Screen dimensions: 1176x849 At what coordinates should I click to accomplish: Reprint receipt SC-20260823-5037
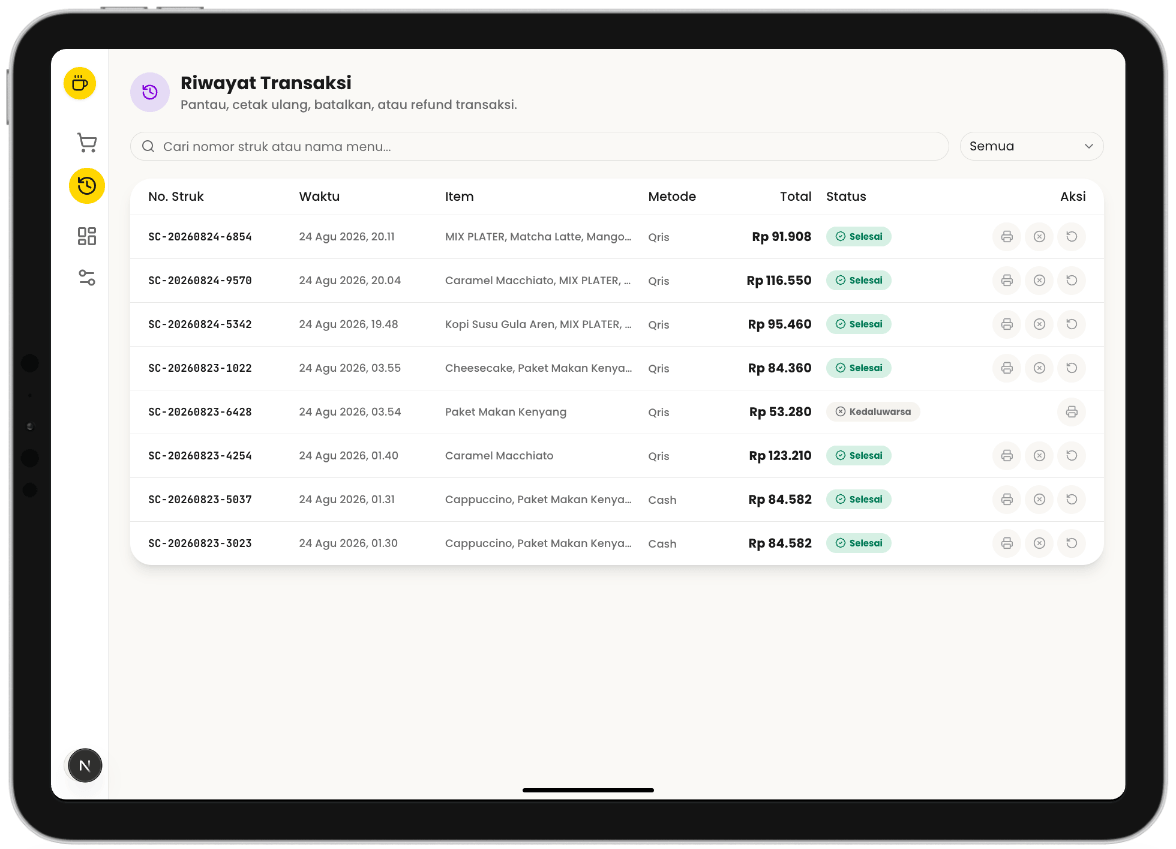(1006, 500)
